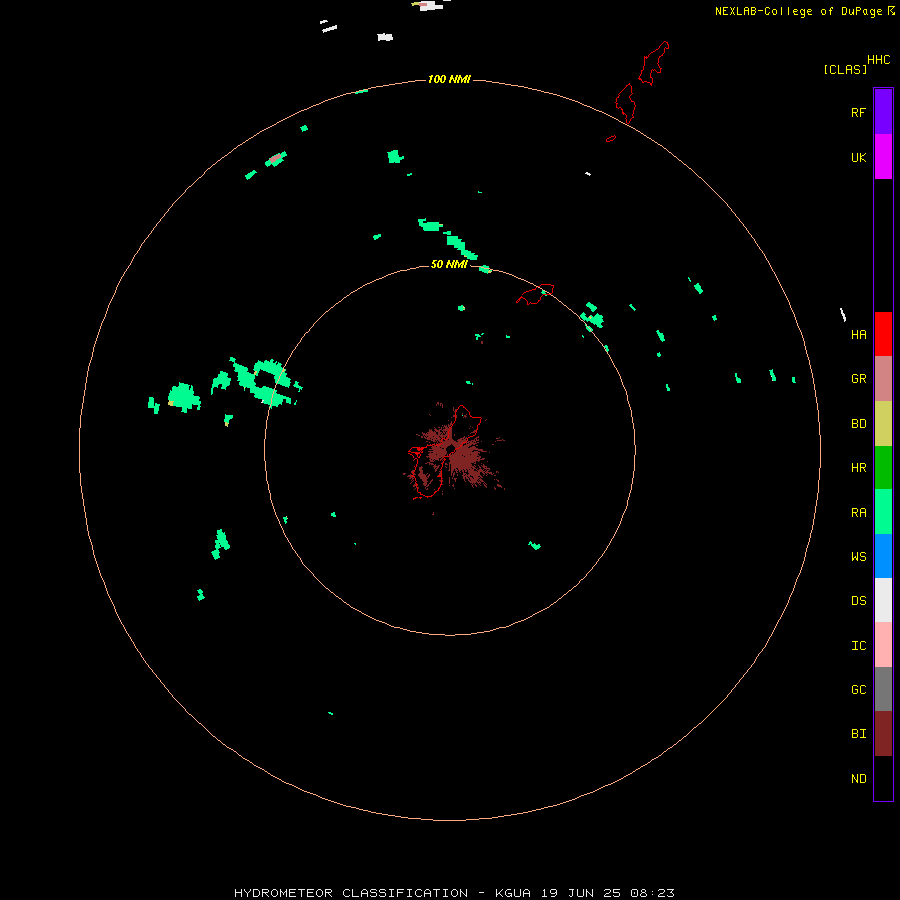
Task: Click the NEXLAB-College of DuPage credit text
Action: [x=798, y=11]
